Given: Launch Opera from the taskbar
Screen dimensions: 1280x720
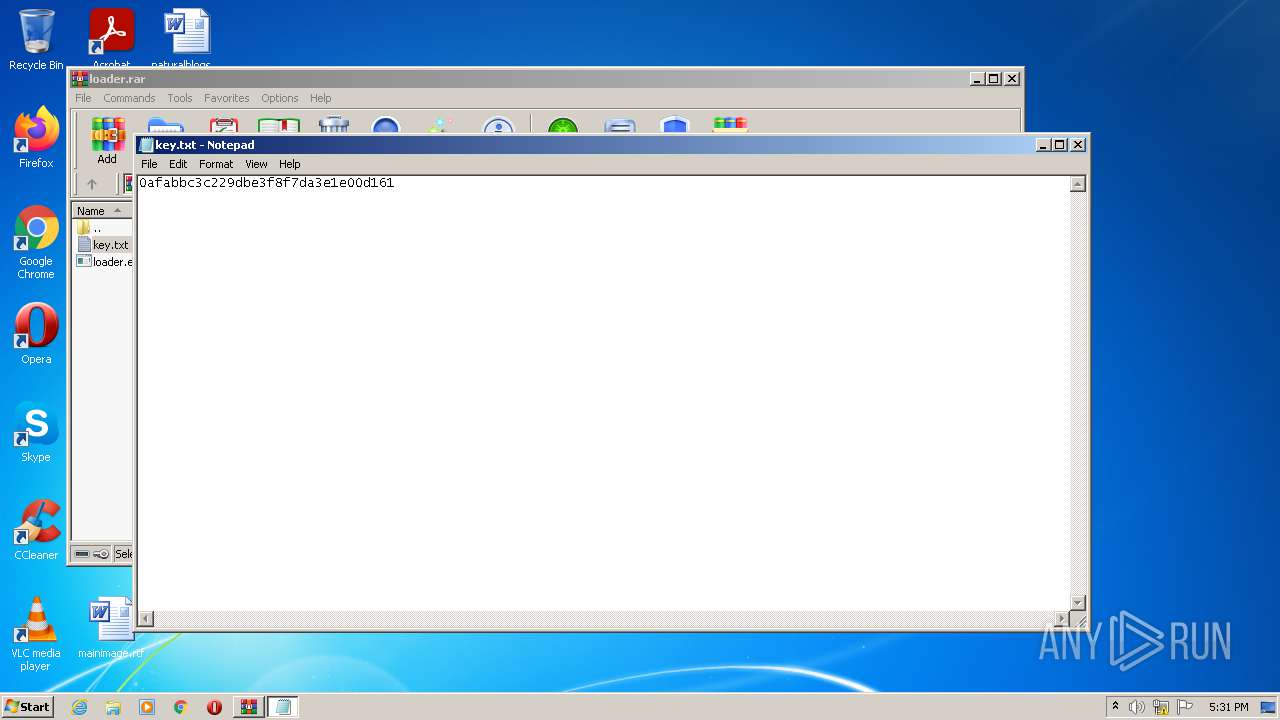Looking at the screenshot, I should pos(214,707).
